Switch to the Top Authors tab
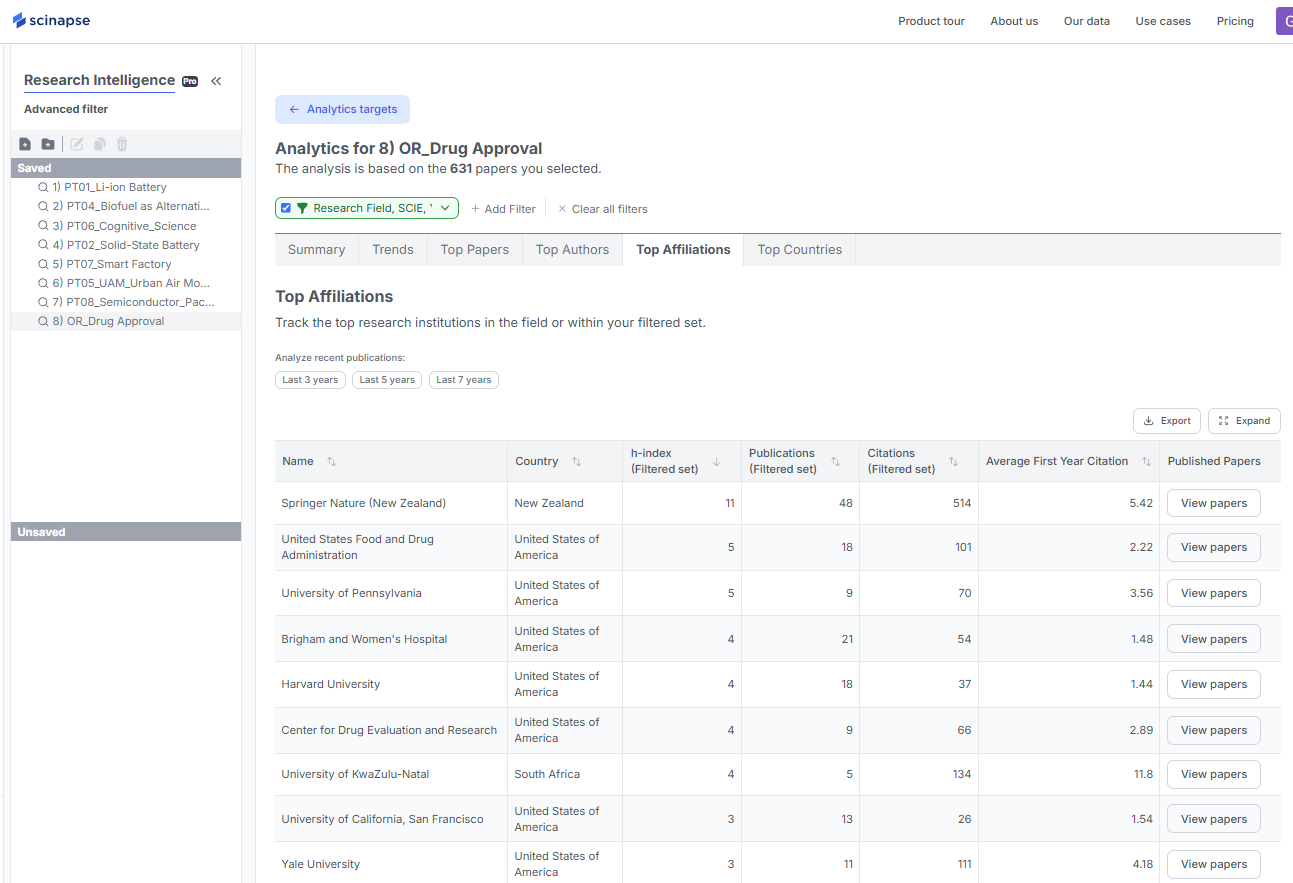This screenshot has width=1293, height=883. 572,250
